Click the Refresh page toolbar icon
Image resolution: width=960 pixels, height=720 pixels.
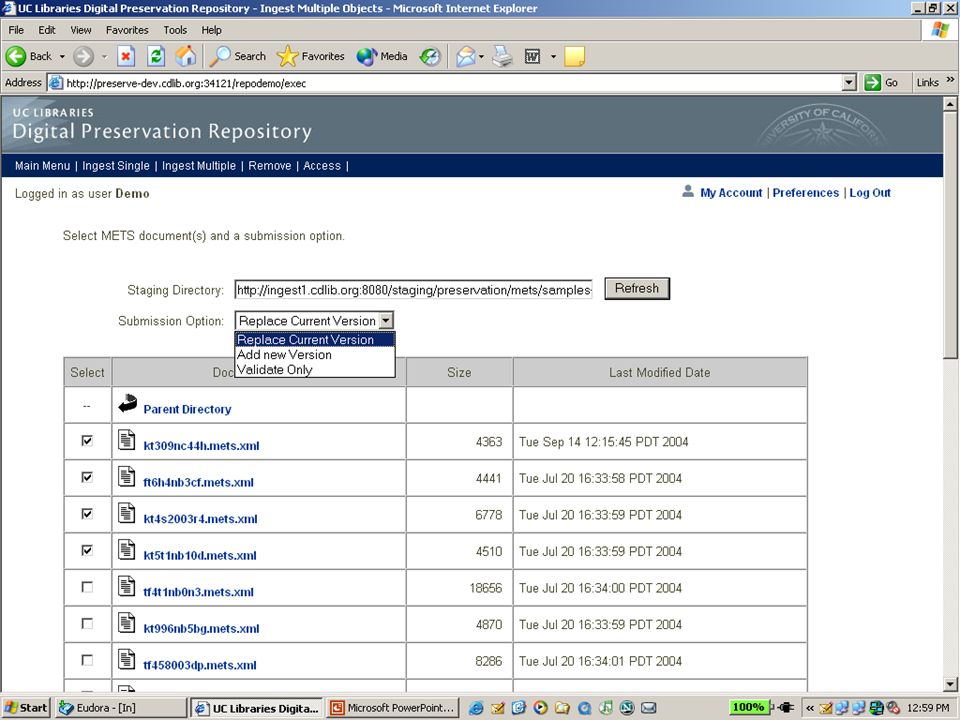click(156, 56)
